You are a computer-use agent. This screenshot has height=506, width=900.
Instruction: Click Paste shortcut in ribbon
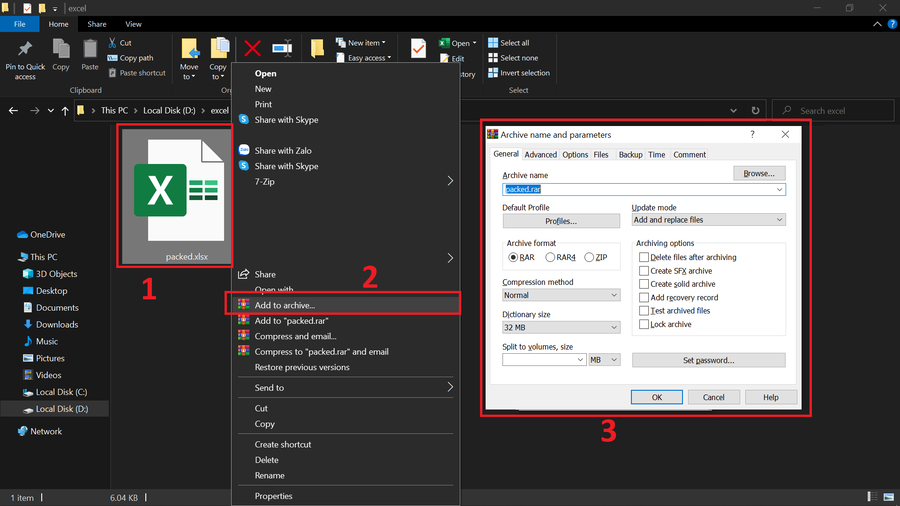coord(137,73)
